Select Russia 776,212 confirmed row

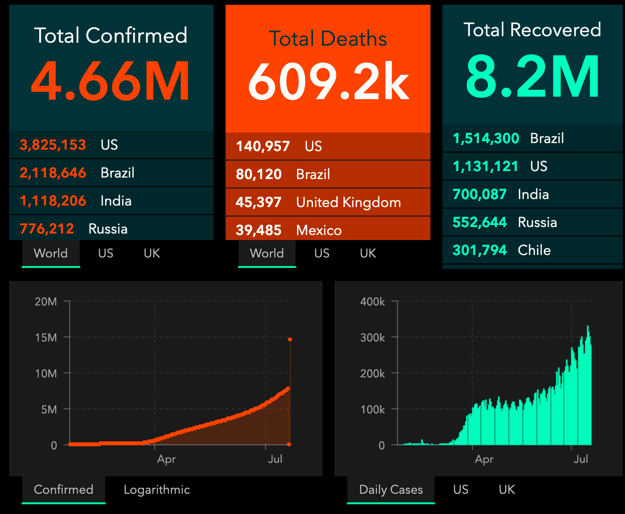(111, 228)
